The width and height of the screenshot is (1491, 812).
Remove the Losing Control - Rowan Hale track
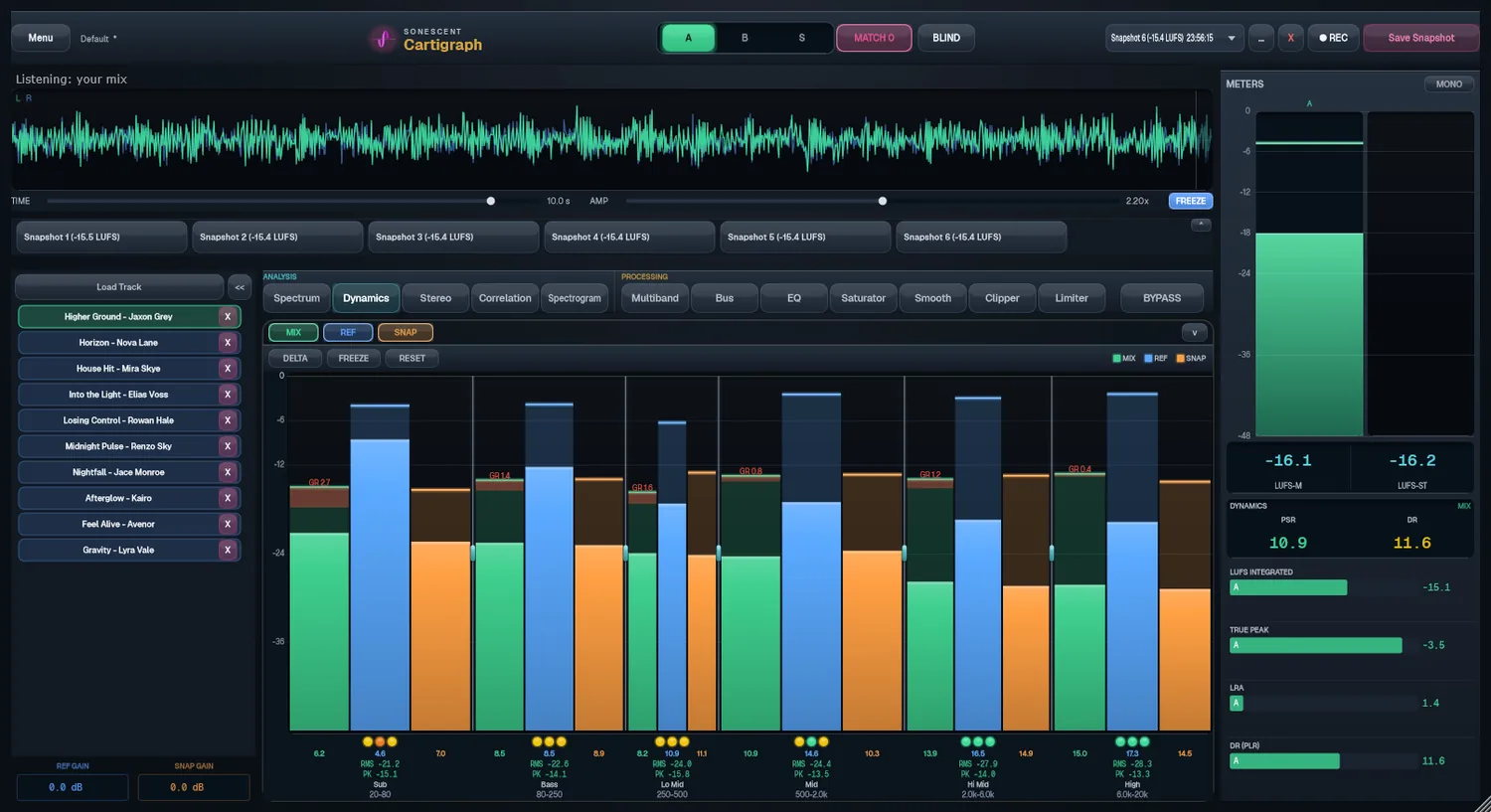pyautogui.click(x=228, y=420)
